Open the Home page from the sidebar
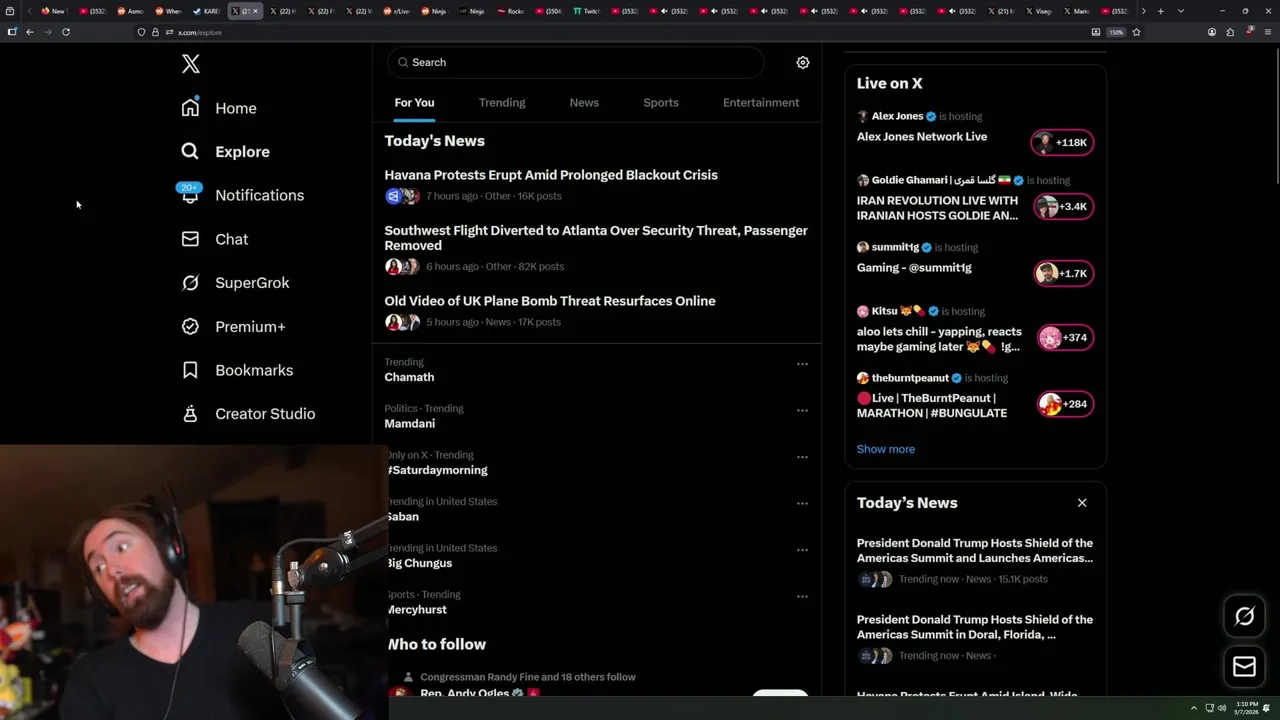 [x=218, y=108]
